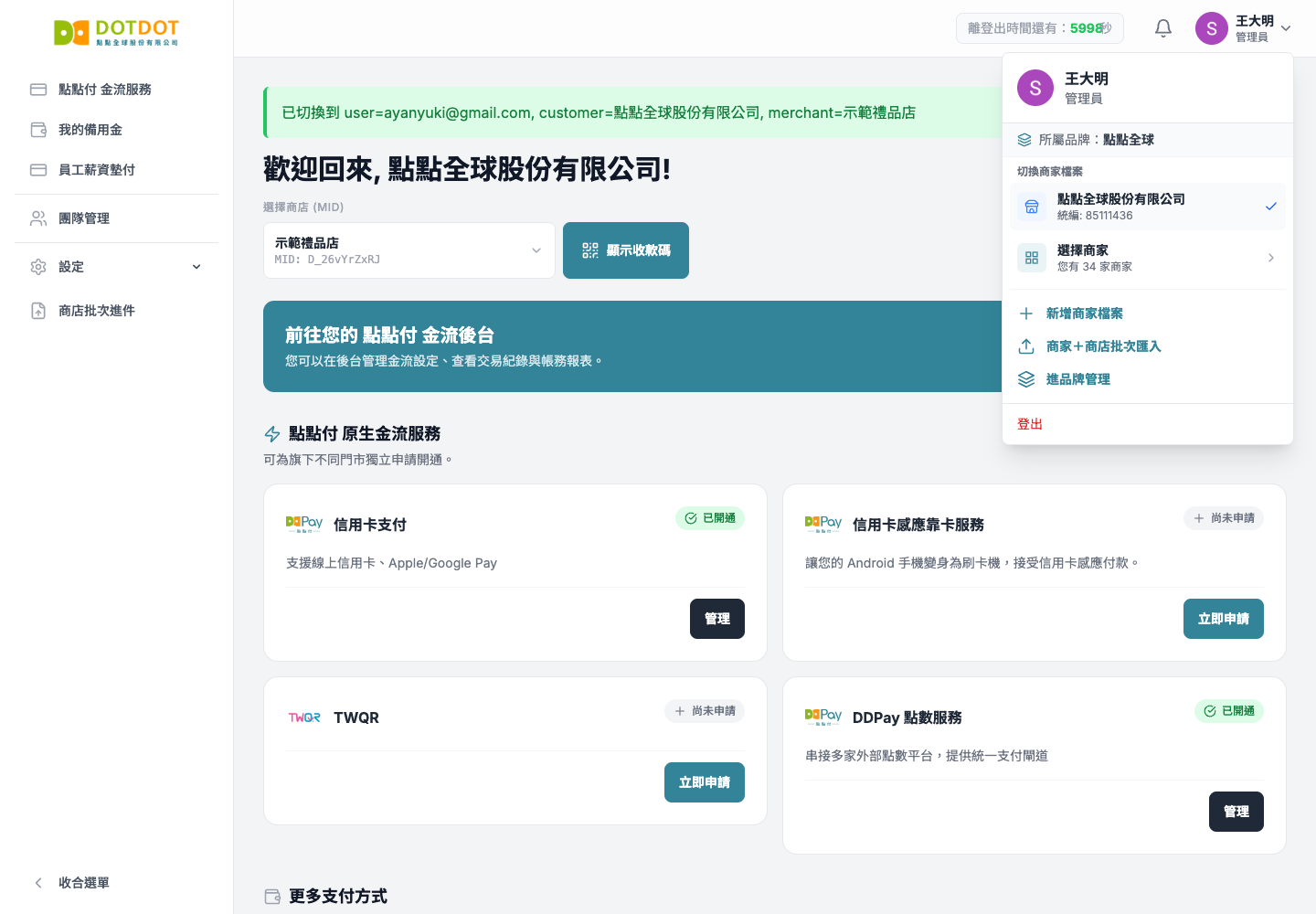1316x914 pixels.
Task: Click the 員工薪資墊付 card icon
Action: click(38, 170)
